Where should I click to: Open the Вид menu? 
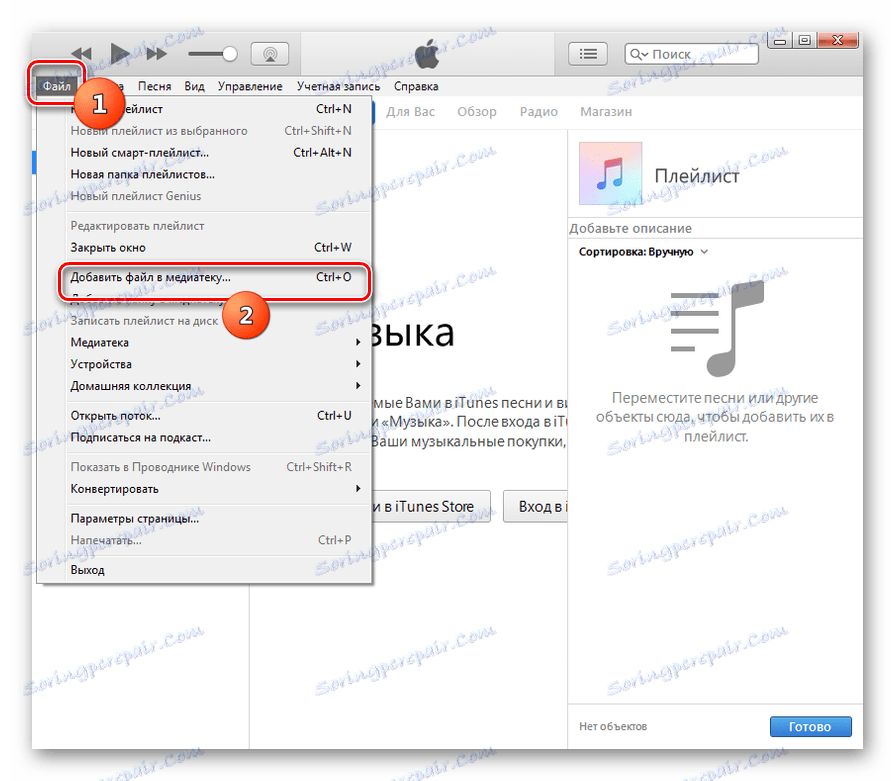click(x=194, y=86)
